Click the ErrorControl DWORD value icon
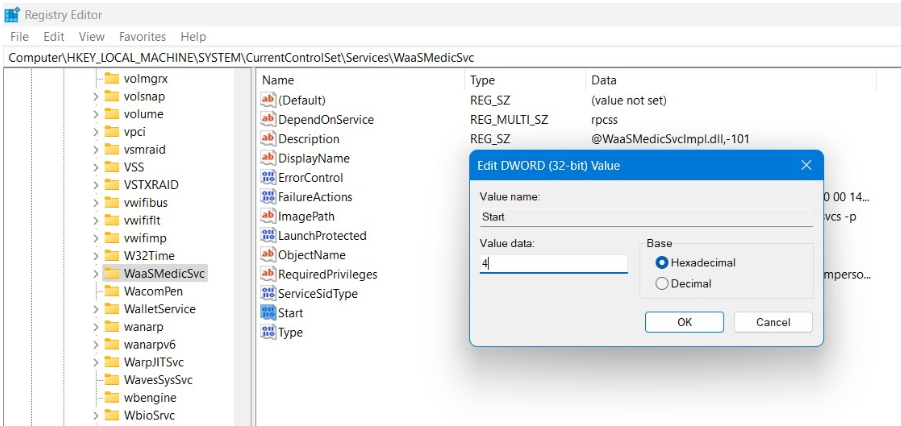Image resolution: width=901 pixels, height=426 pixels. [x=268, y=178]
